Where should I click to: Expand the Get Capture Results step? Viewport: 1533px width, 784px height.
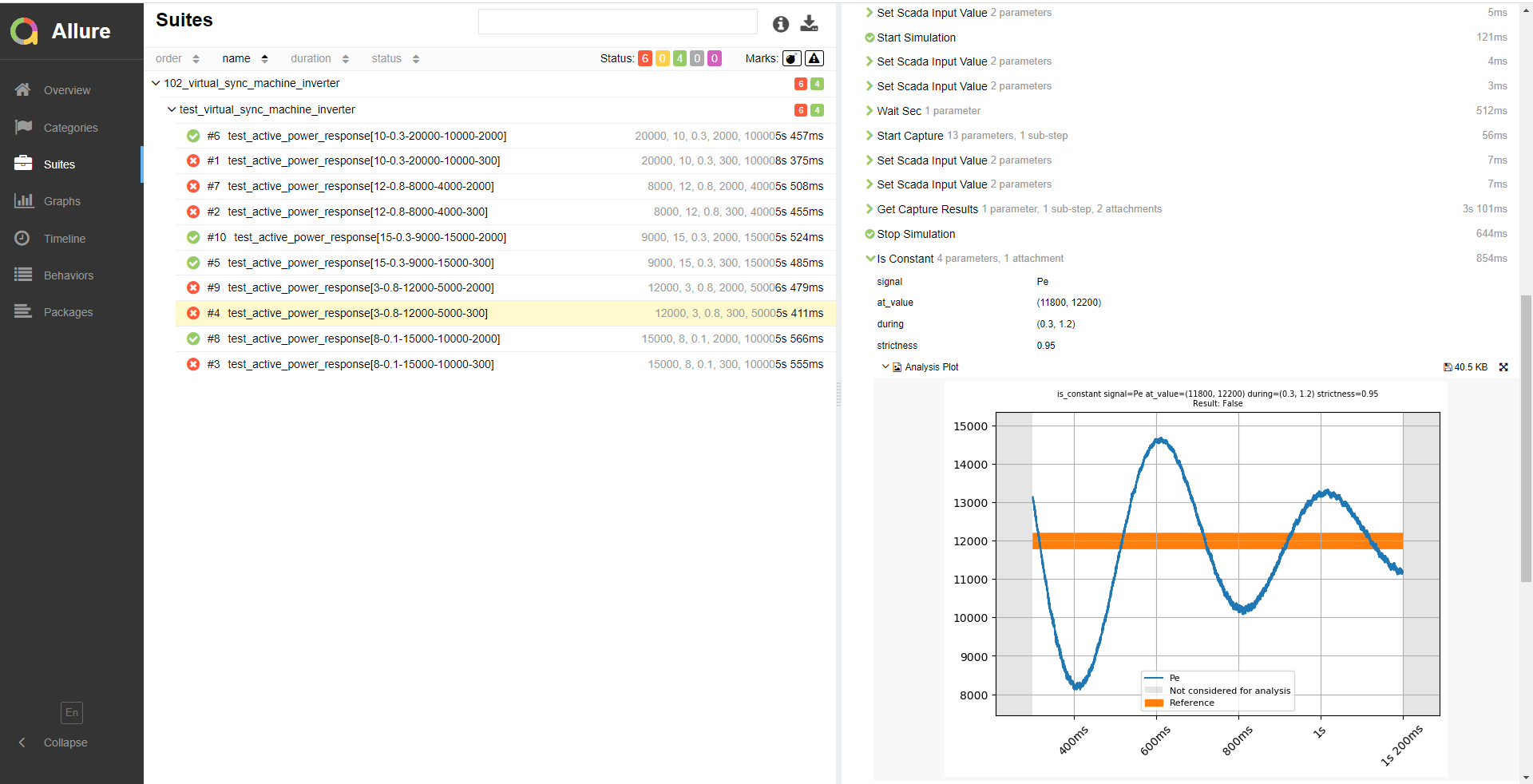[870, 209]
